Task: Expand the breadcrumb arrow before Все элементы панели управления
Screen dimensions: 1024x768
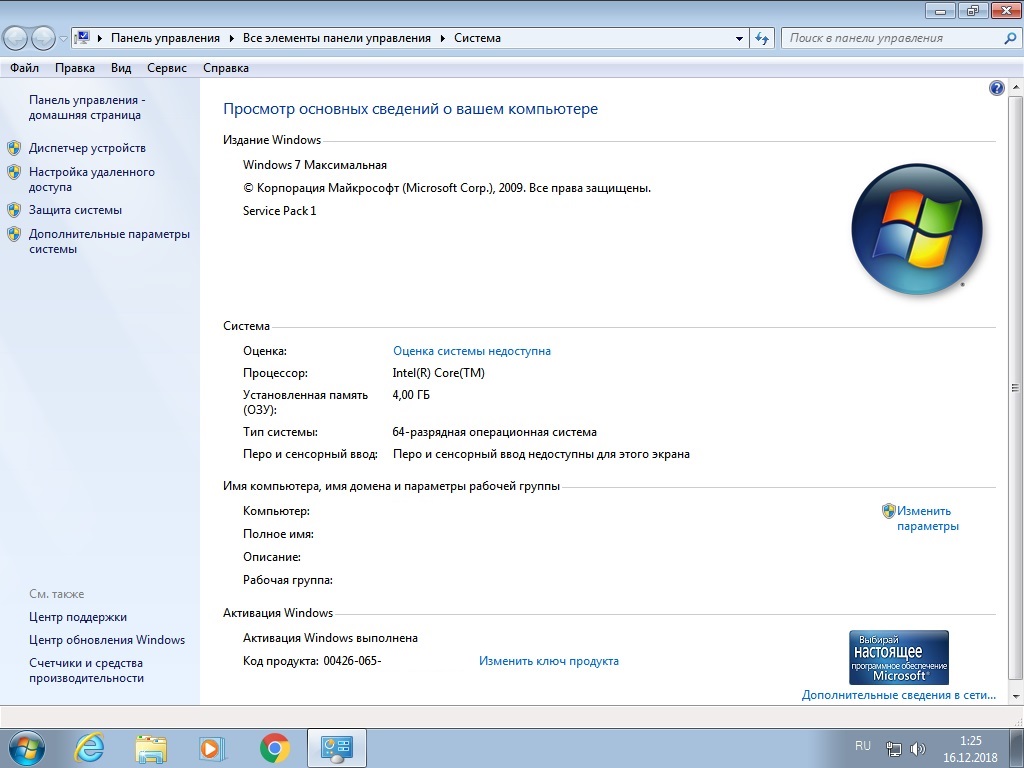Action: click(x=232, y=38)
